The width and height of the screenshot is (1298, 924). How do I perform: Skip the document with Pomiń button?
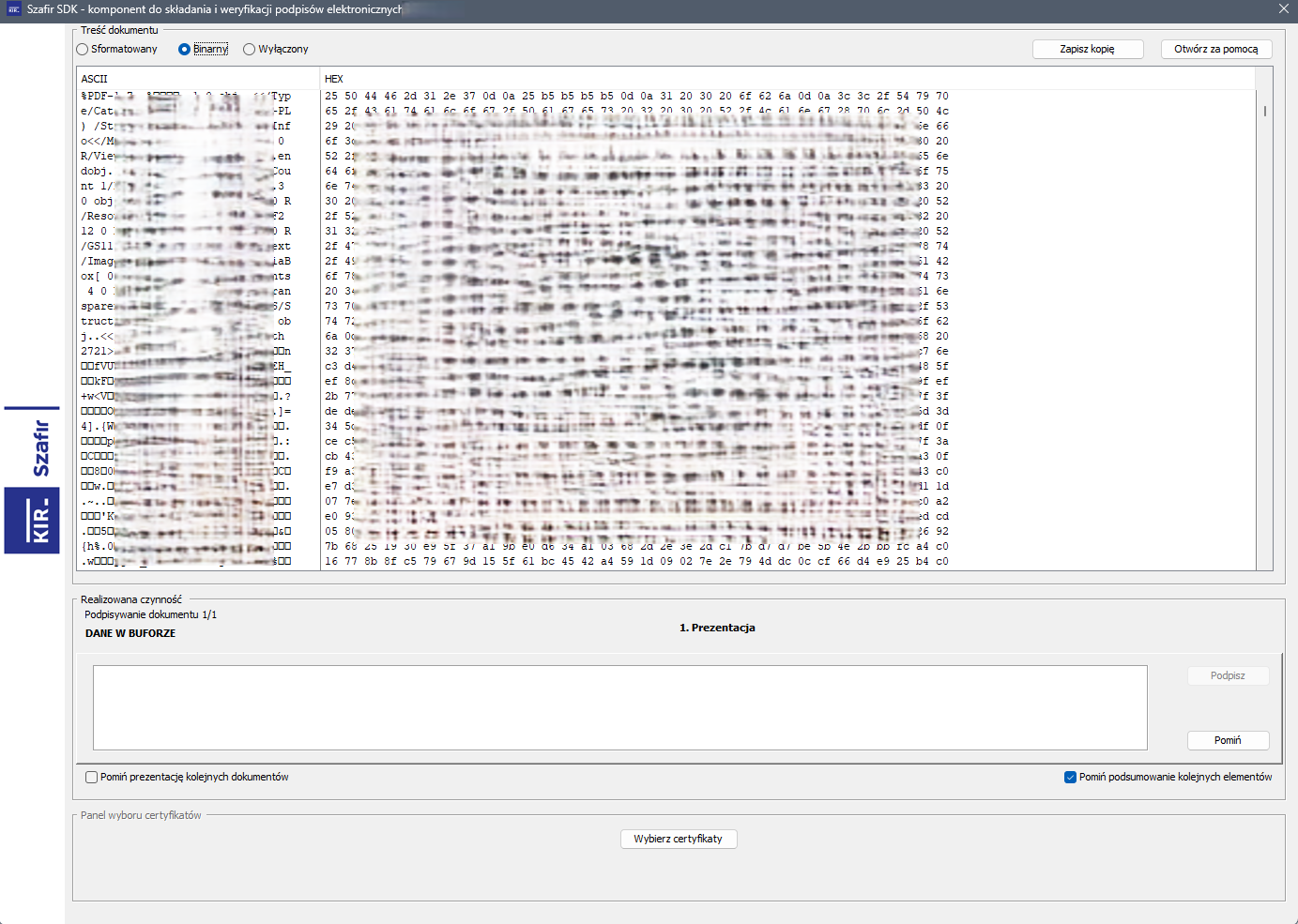[1228, 740]
